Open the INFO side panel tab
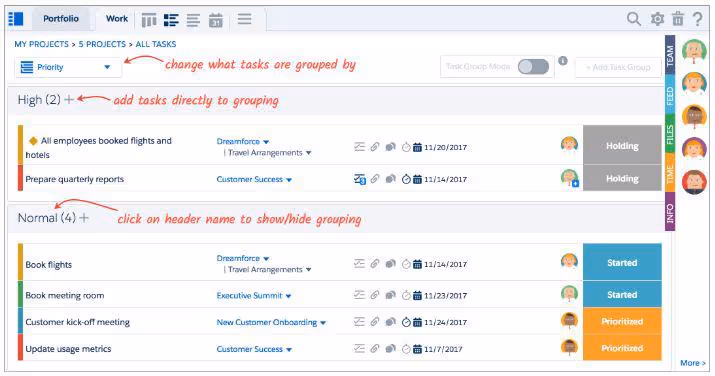715x376 pixels. click(670, 212)
